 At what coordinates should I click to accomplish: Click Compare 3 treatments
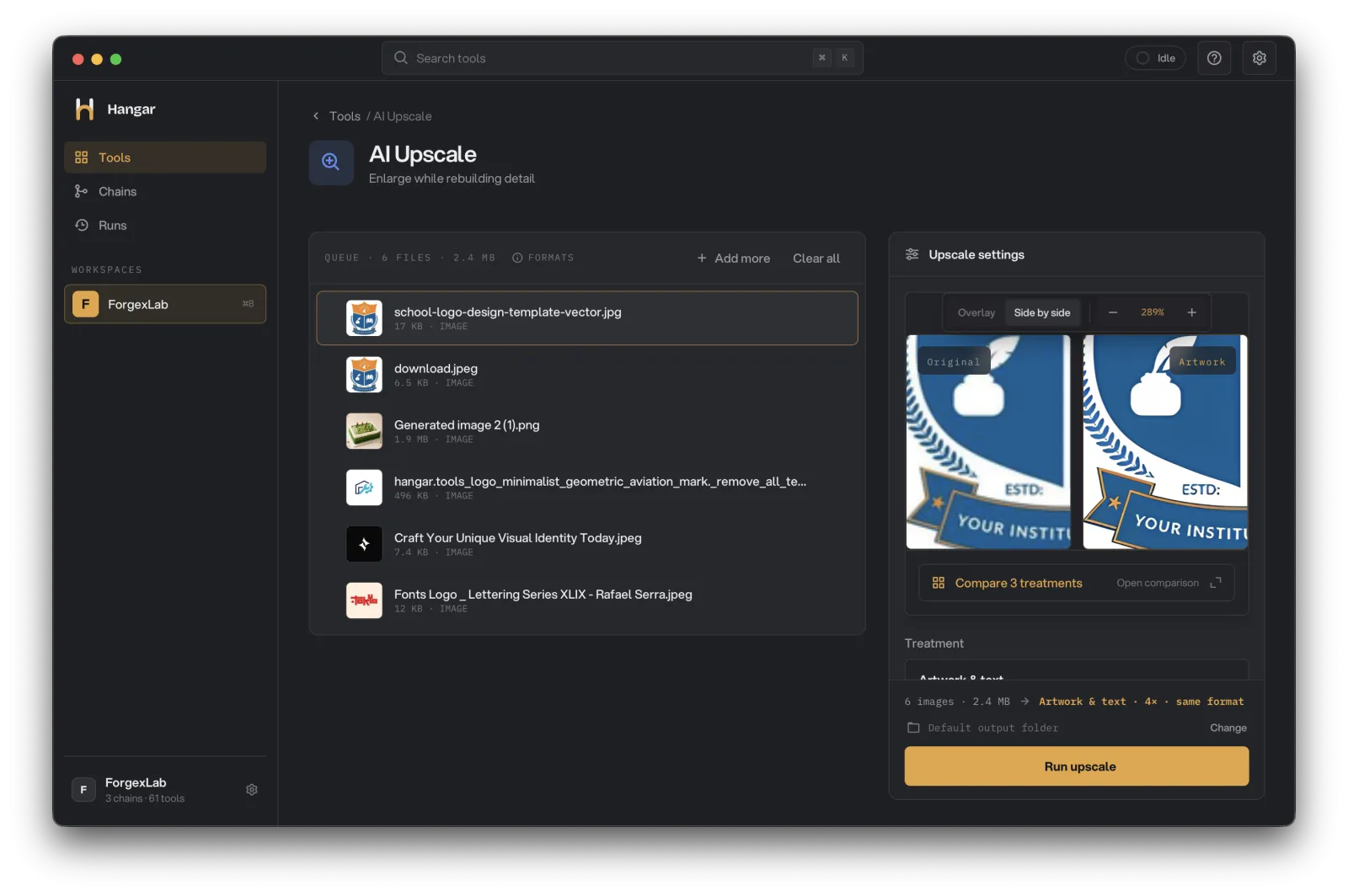click(1019, 583)
